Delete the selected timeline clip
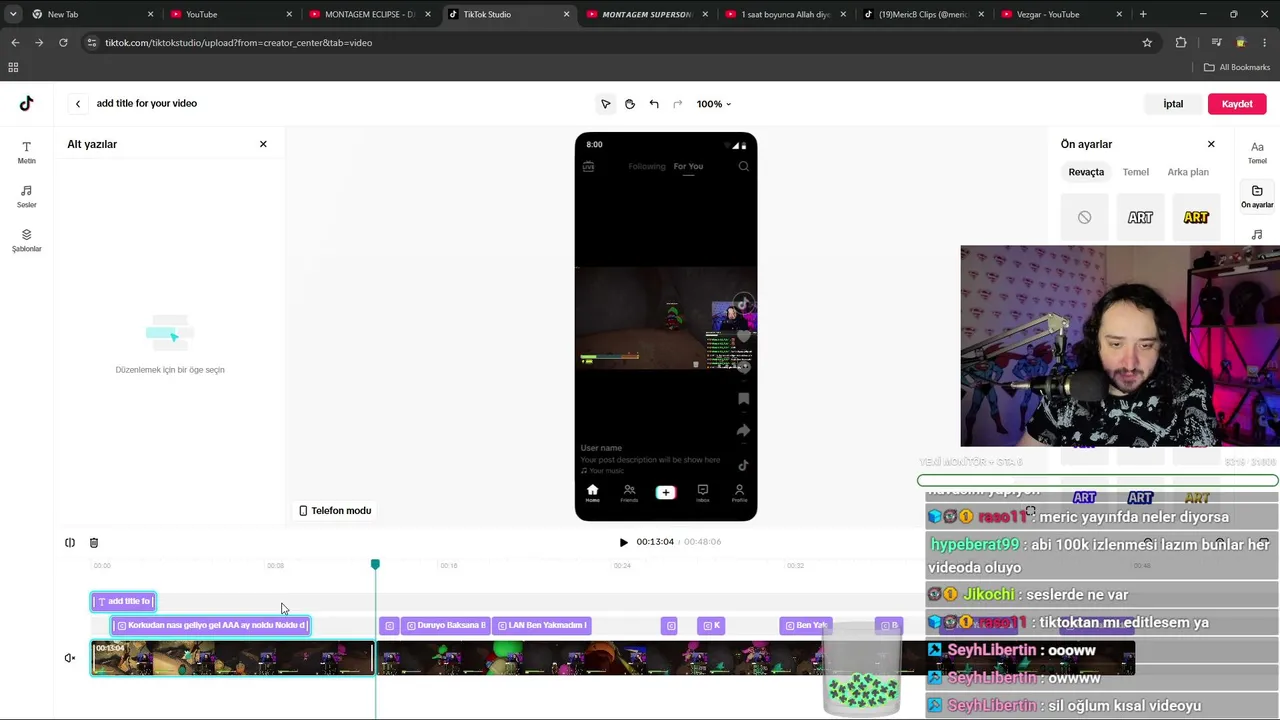 [94, 543]
